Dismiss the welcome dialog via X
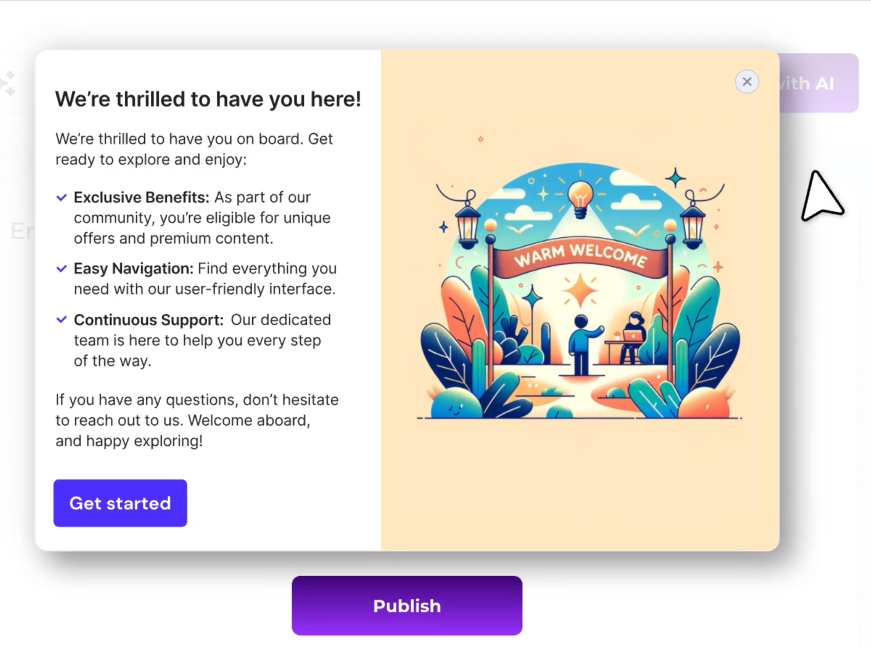Viewport: 871px width, 647px height. point(747,82)
